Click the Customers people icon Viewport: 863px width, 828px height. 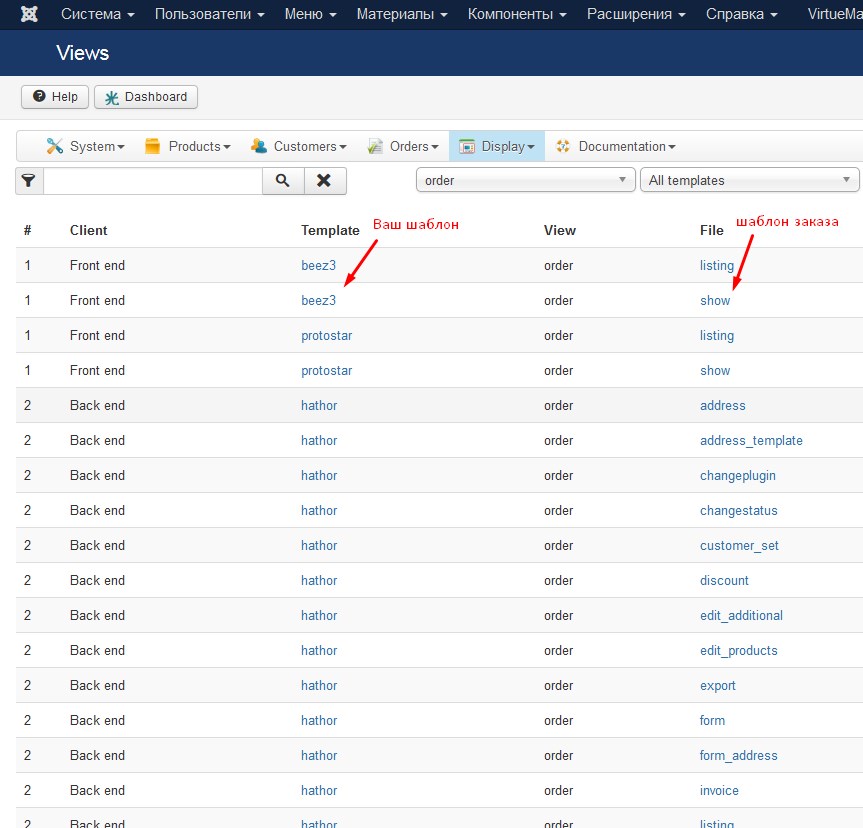click(x=259, y=146)
